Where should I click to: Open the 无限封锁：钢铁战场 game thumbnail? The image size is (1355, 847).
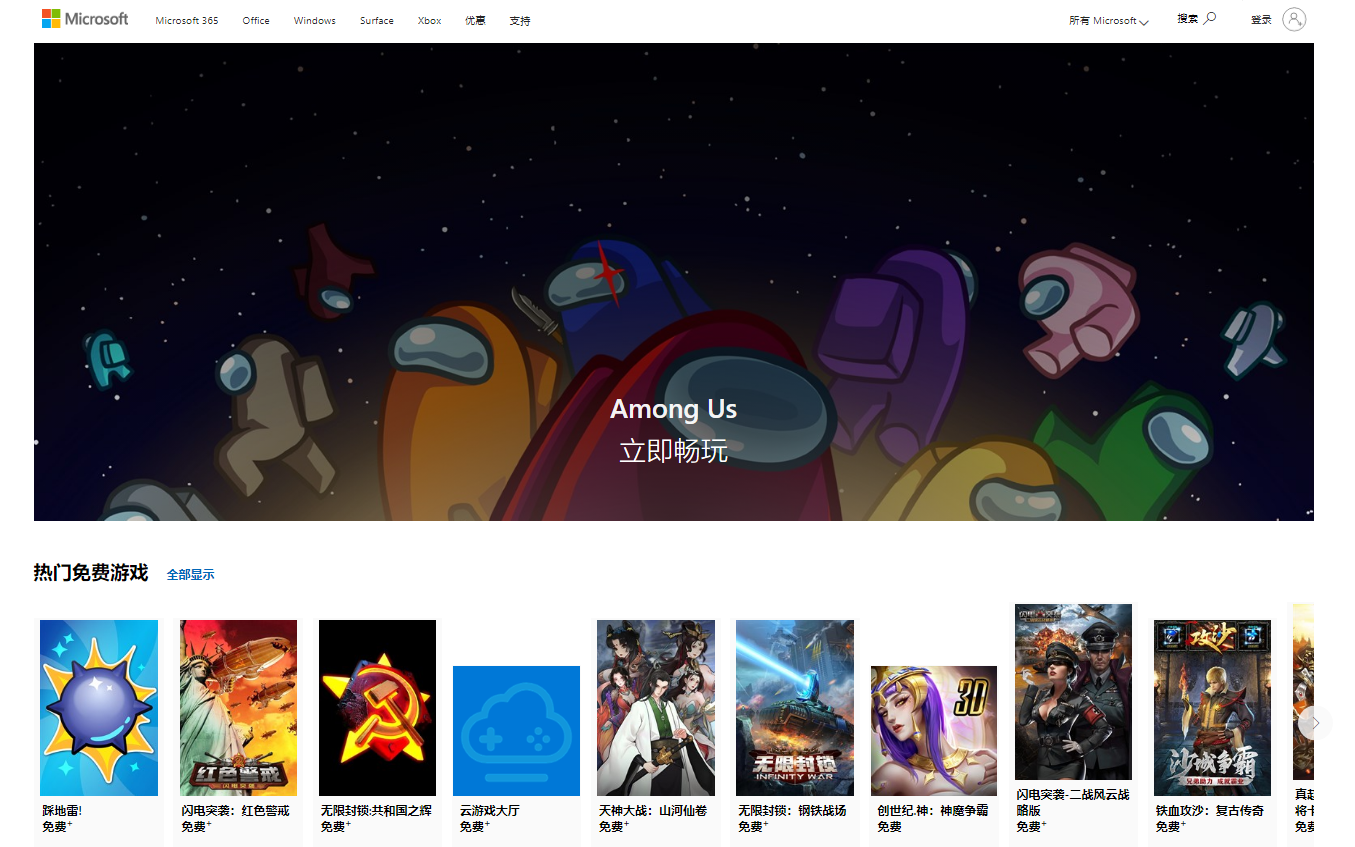click(x=795, y=708)
